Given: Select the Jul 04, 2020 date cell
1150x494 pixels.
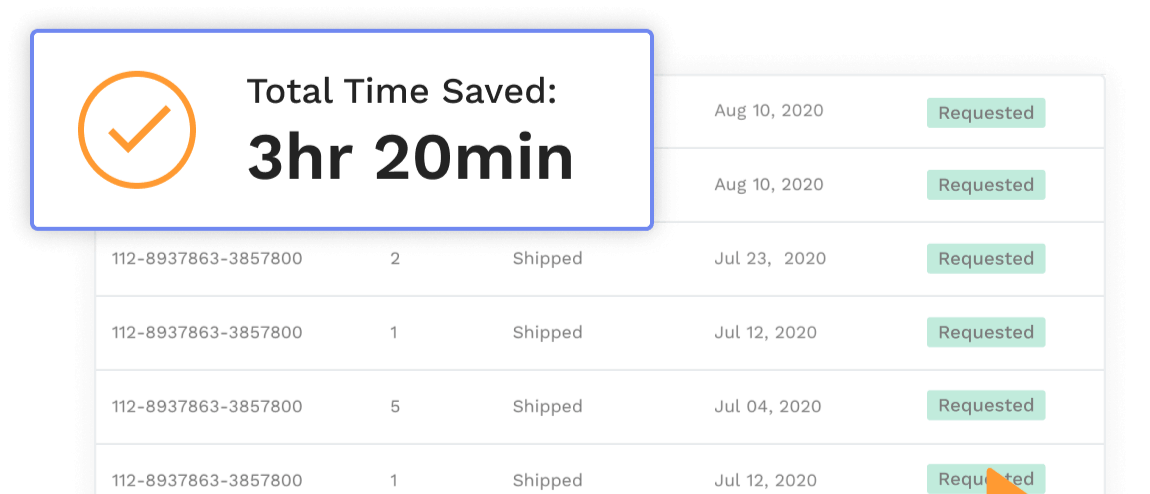Looking at the screenshot, I should pyautogui.click(x=768, y=406).
